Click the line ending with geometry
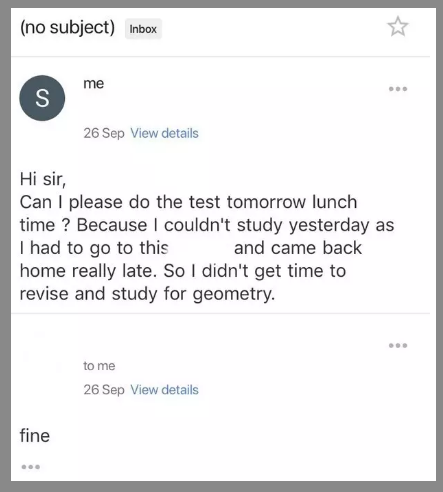443x492 pixels. pos(147,294)
